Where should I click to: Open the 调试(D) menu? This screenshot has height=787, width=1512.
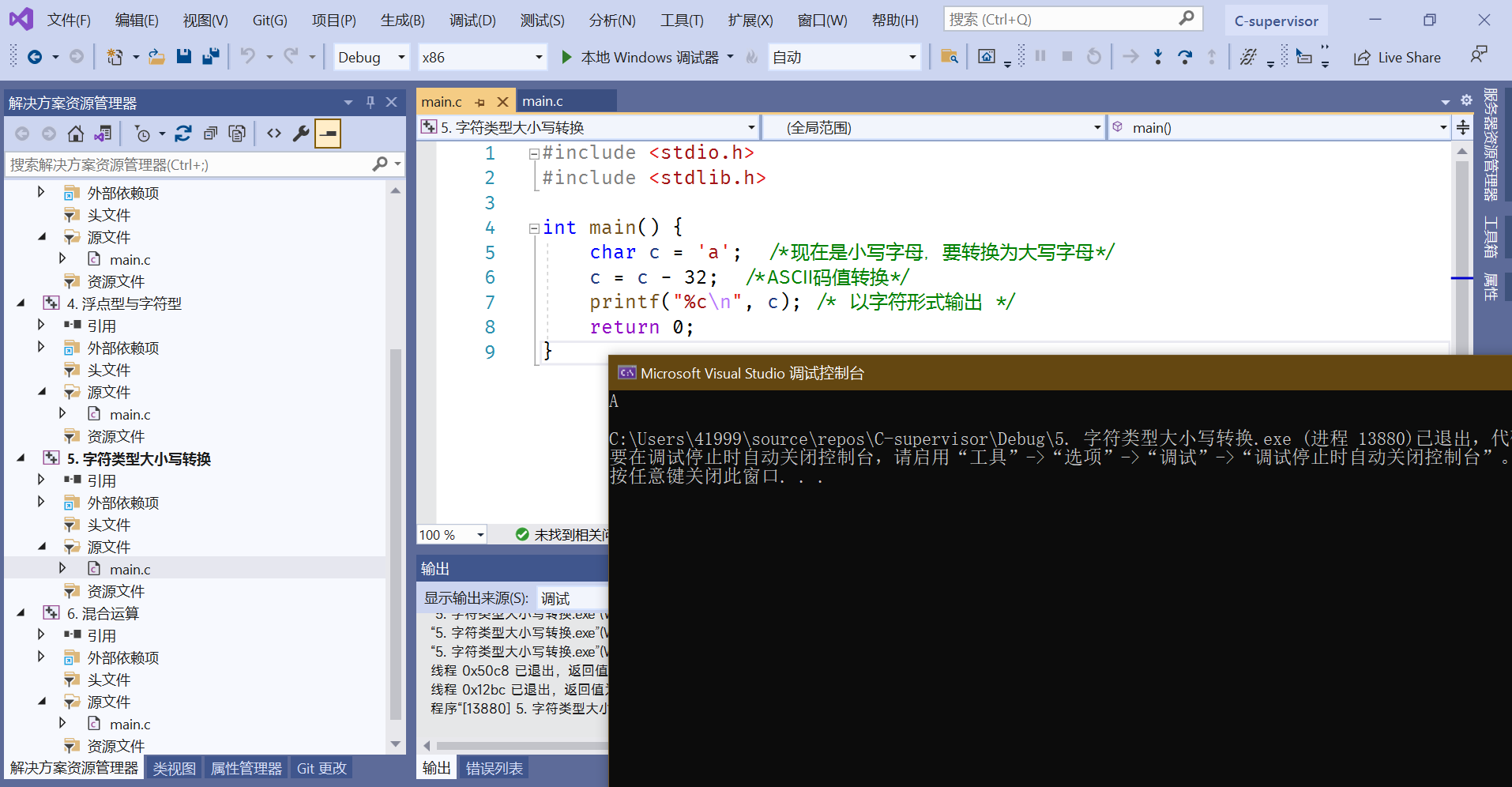[x=472, y=21]
